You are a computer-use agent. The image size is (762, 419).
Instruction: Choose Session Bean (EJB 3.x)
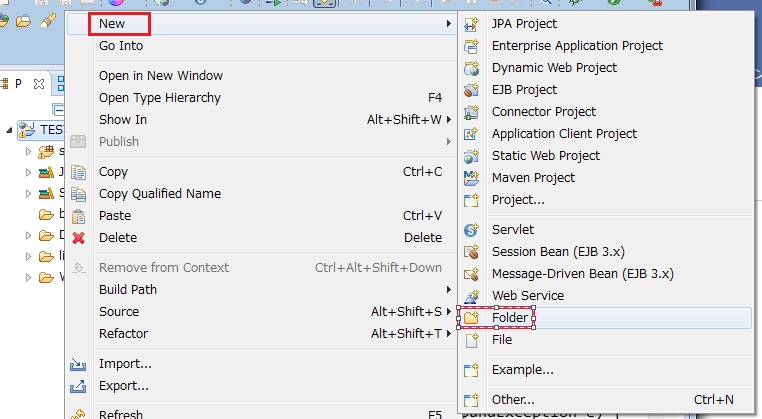[x=558, y=252]
